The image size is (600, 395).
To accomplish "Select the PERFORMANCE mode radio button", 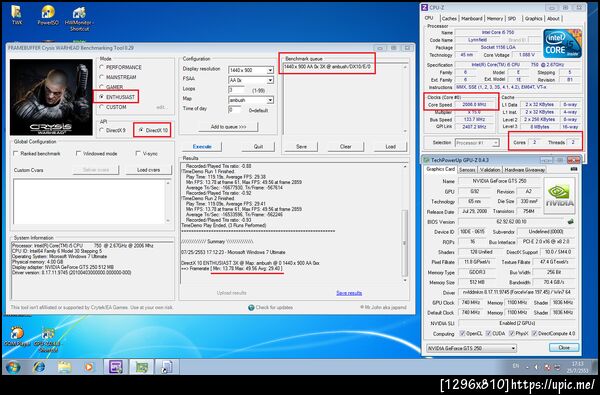I will click(102, 67).
